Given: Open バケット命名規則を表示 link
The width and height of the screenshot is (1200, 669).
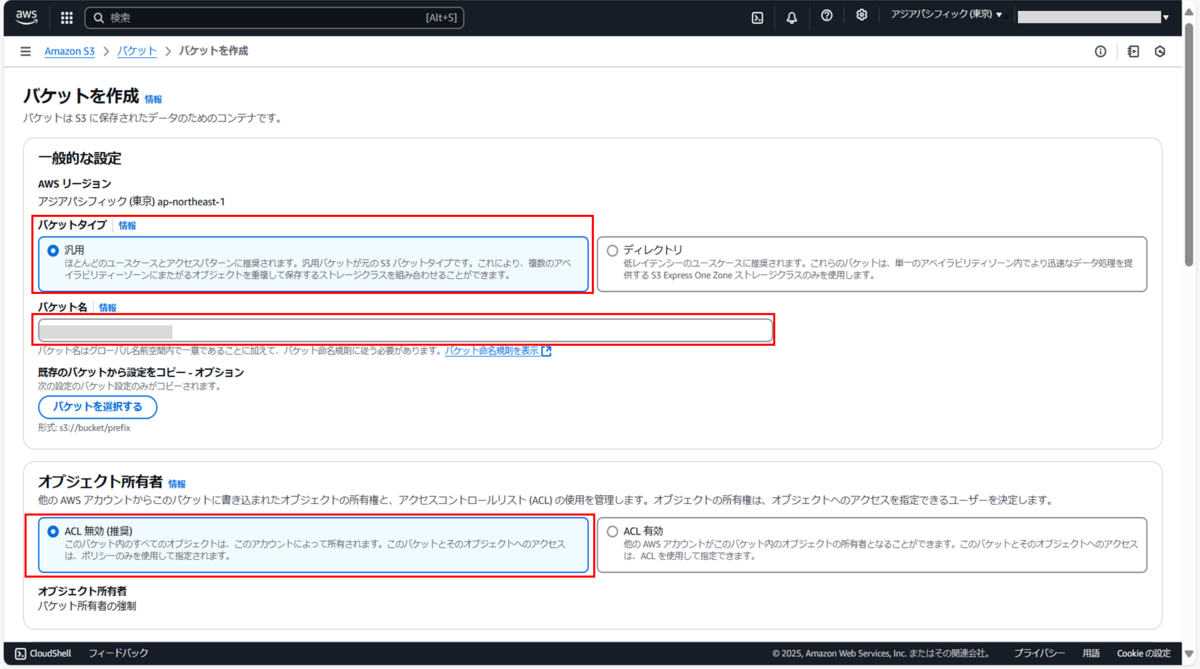Looking at the screenshot, I should click(x=498, y=351).
